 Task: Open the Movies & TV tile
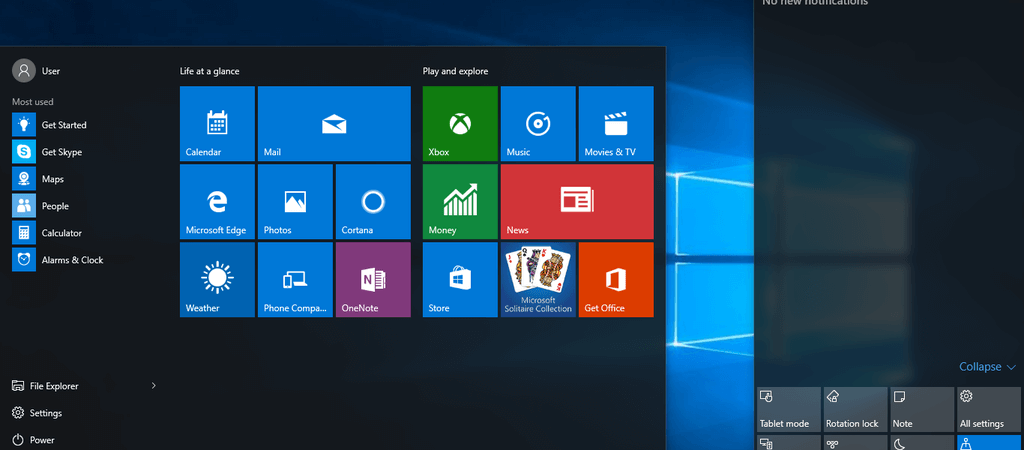[x=616, y=123]
